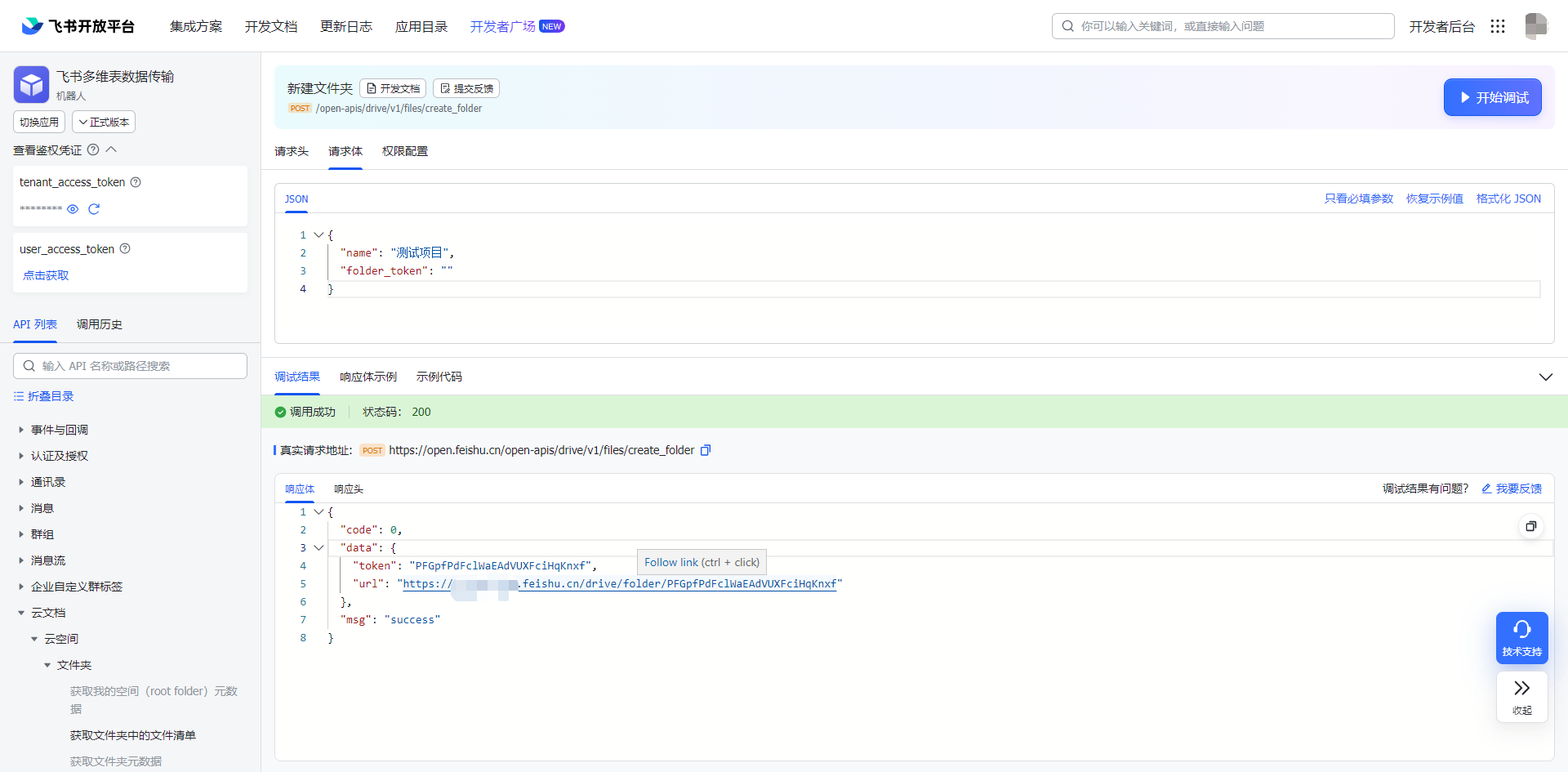Collapse the debug result panel chevron
Screen dimensions: 1568x772
tap(1545, 377)
